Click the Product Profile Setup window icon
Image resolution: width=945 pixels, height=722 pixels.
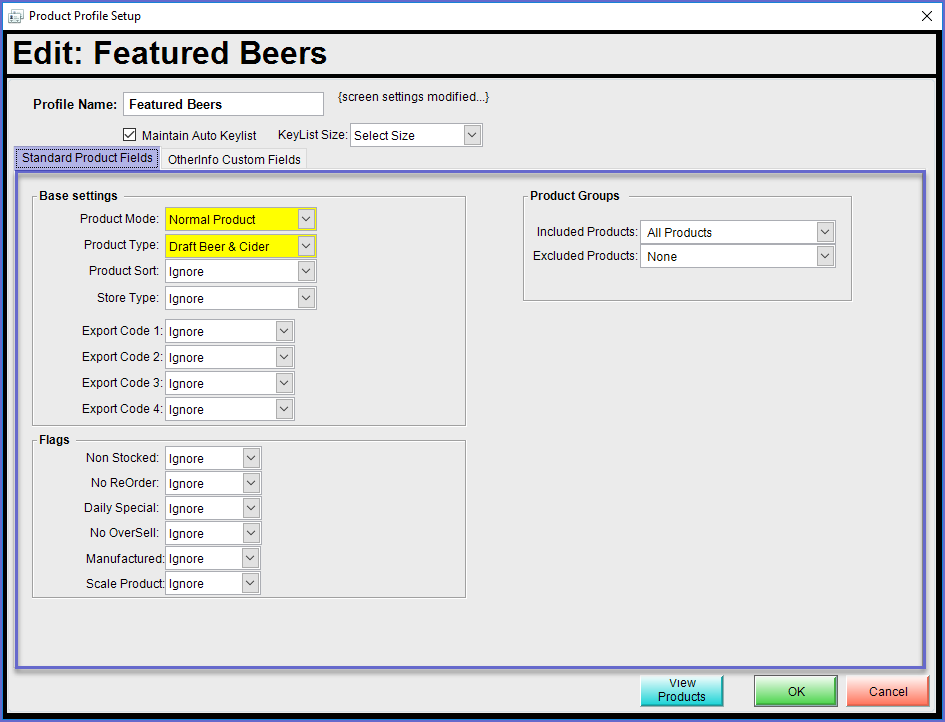click(15, 16)
